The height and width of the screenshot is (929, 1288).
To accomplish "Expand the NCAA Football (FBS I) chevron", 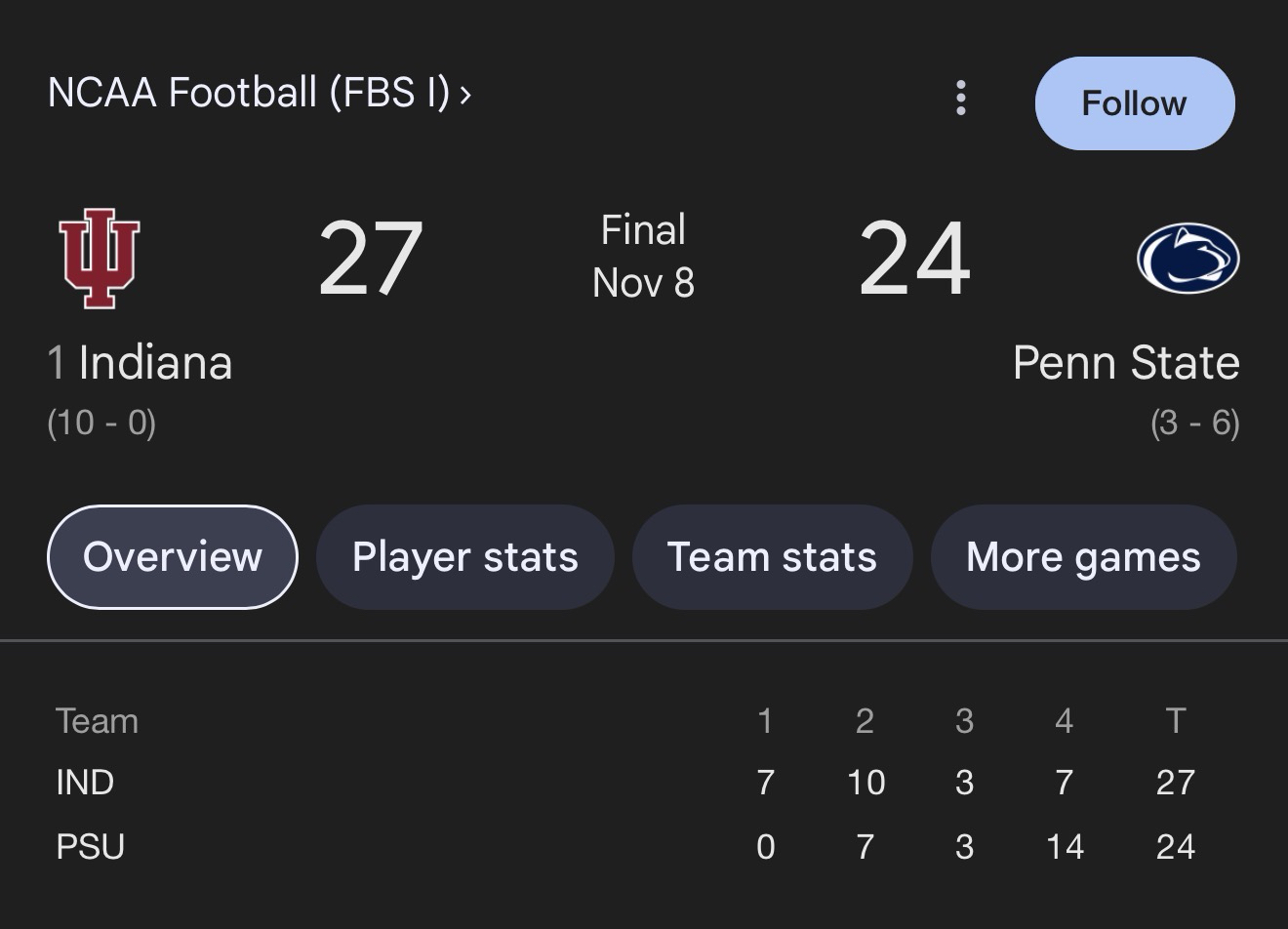I will [465, 94].
